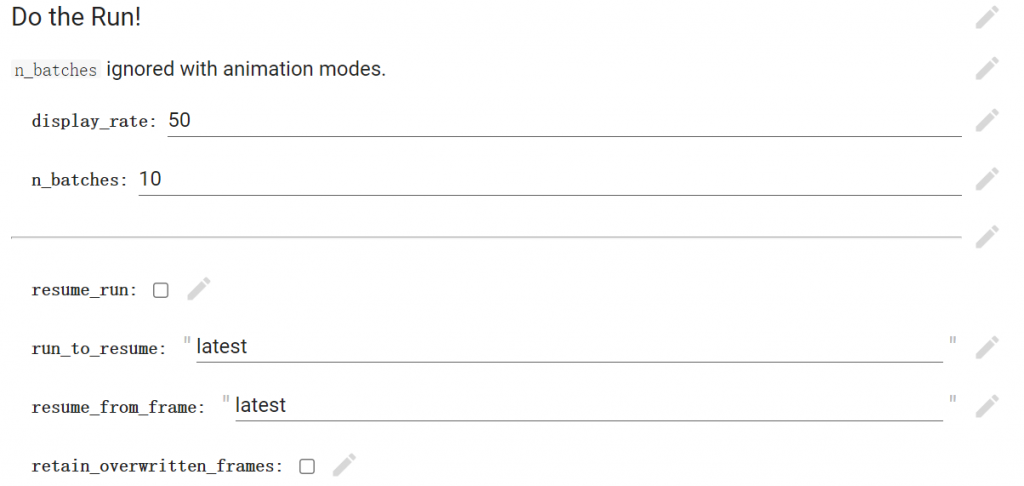Click pencil icon next to resume_run checkbox
The height and width of the screenshot is (486, 1024).
tap(199, 289)
